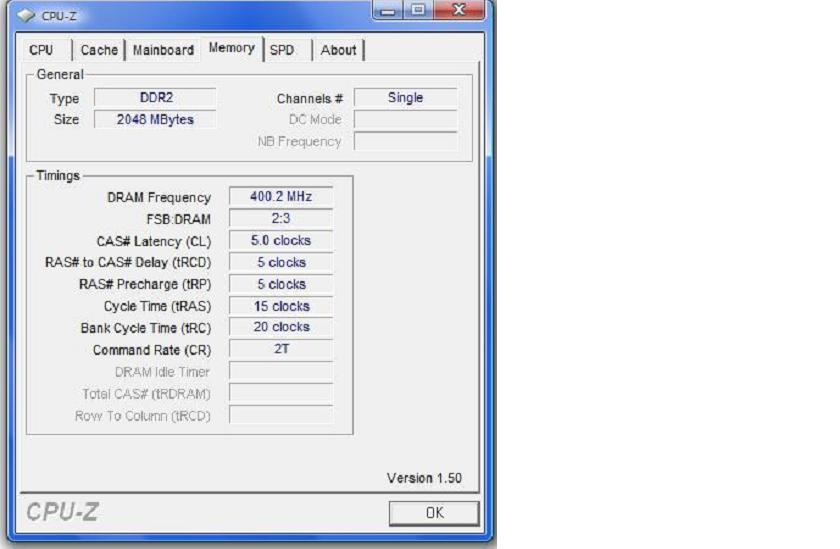The image size is (840, 549).
Task: Click the RAS# Precharge (tRP) label
Action: pos(145,284)
